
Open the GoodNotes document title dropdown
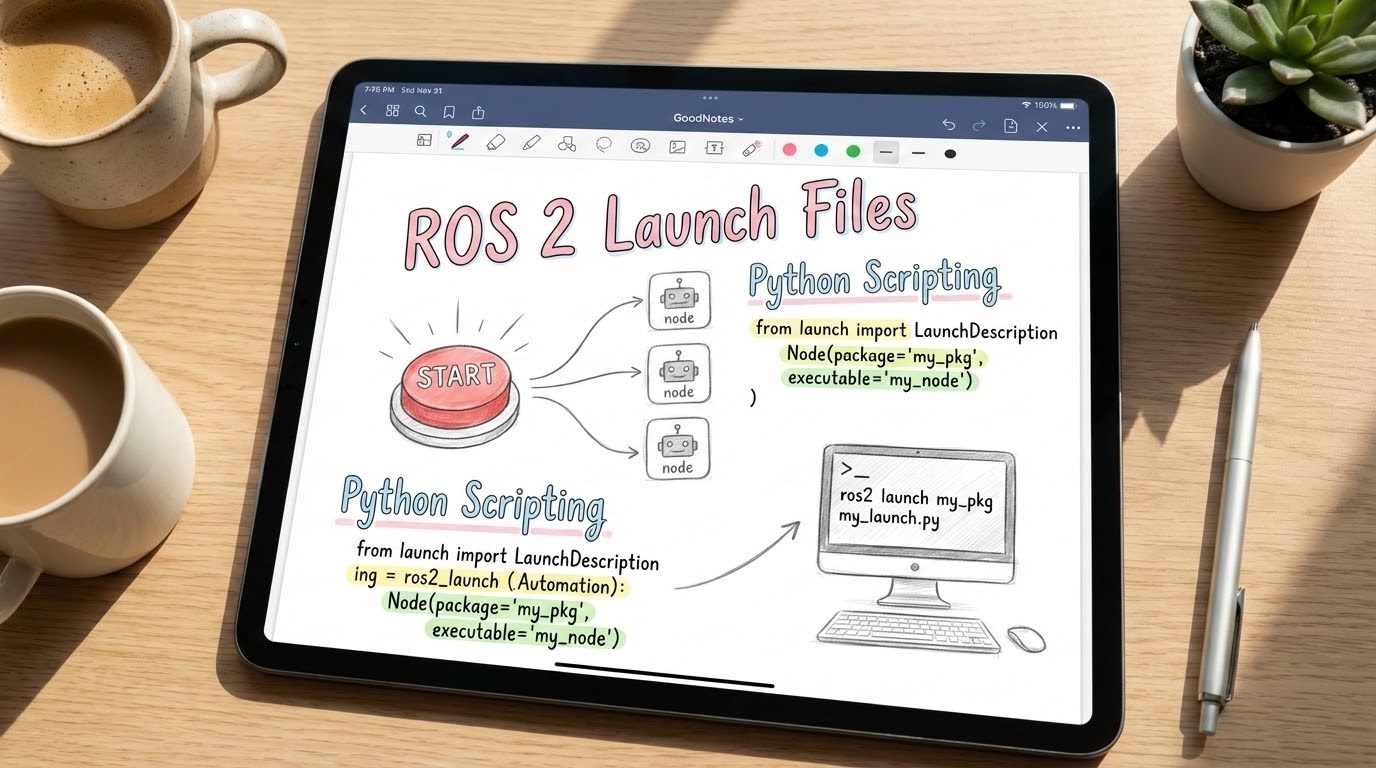709,118
